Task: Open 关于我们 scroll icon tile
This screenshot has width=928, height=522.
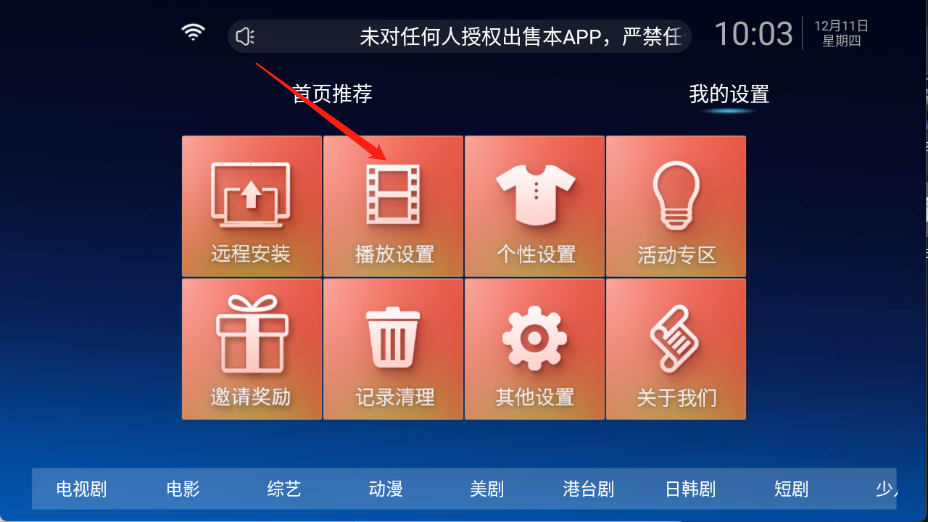Action: pos(676,349)
